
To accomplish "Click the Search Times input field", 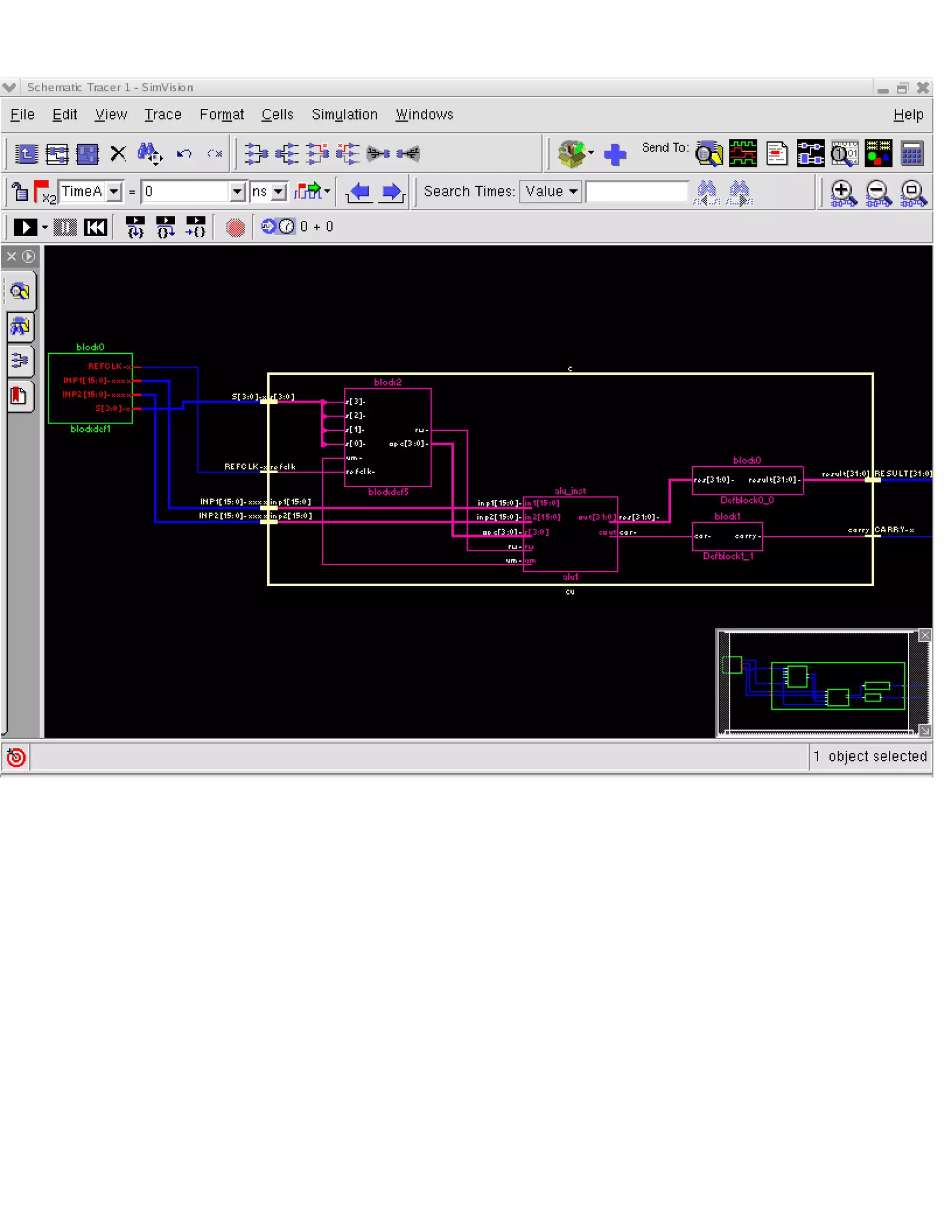I will [x=637, y=192].
